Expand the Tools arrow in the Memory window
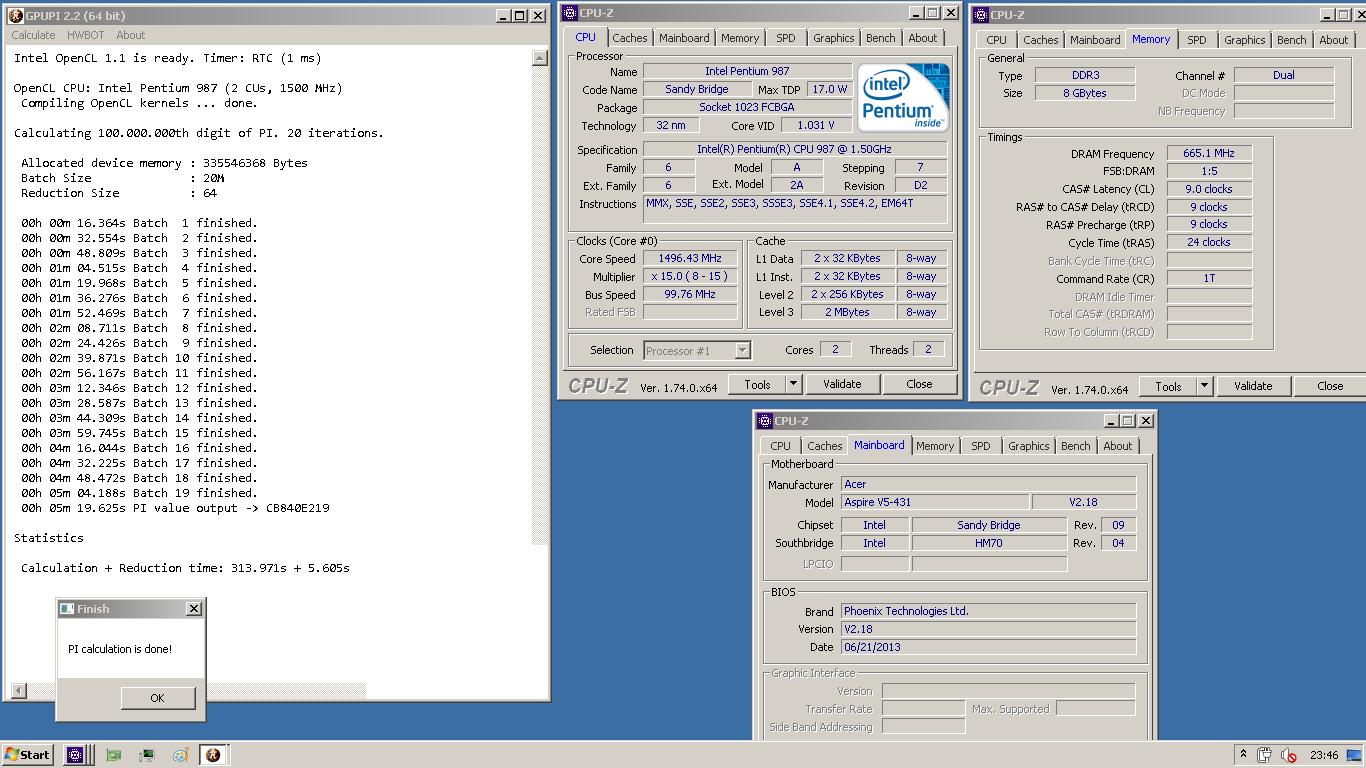Image resolution: width=1366 pixels, height=768 pixels. (1204, 386)
